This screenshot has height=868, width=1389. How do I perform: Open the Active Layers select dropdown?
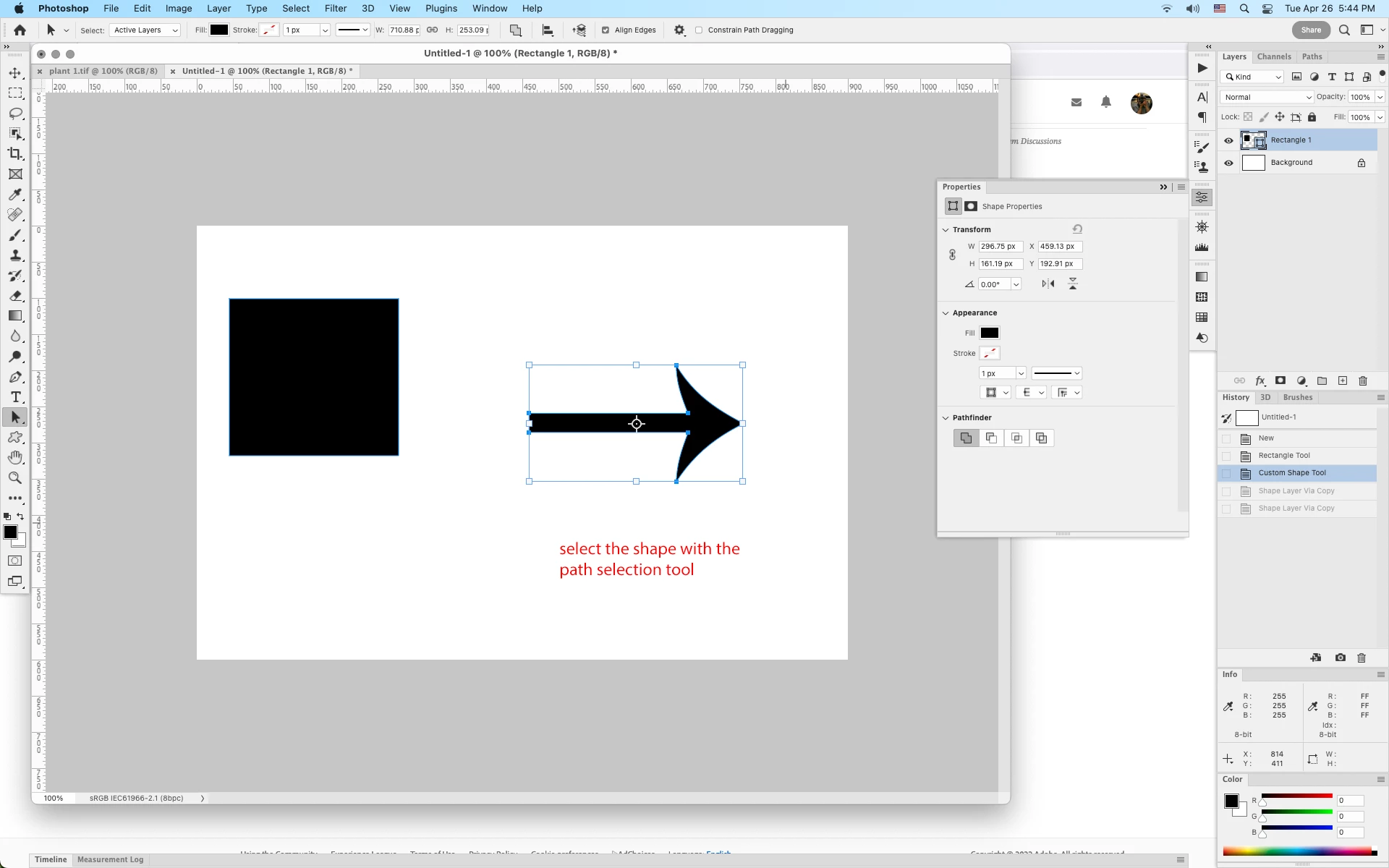click(x=145, y=30)
